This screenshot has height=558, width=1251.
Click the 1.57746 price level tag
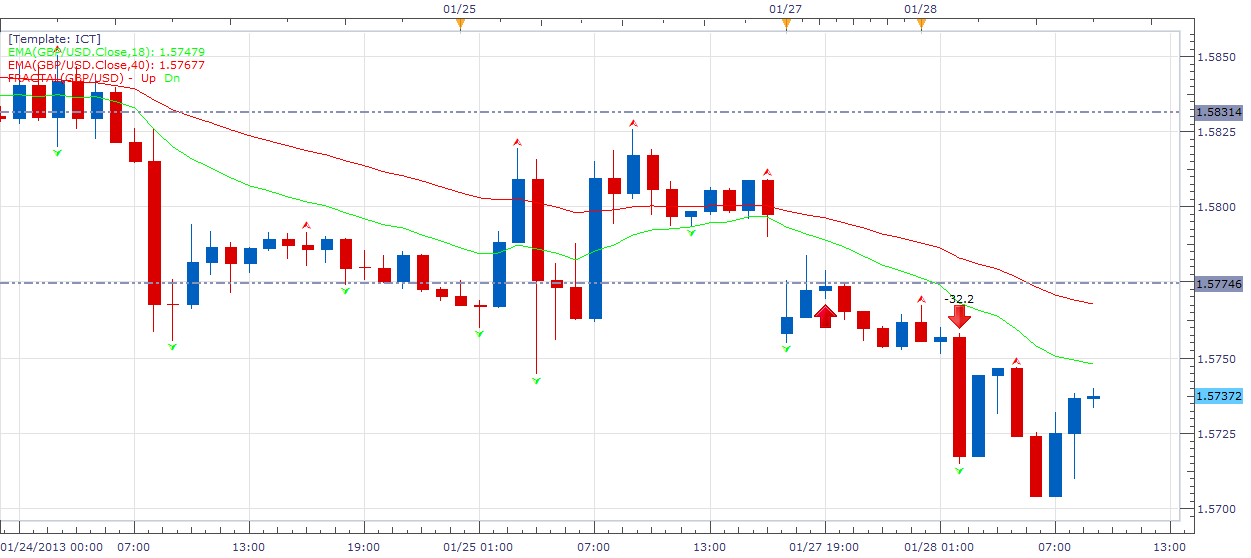pos(1219,283)
